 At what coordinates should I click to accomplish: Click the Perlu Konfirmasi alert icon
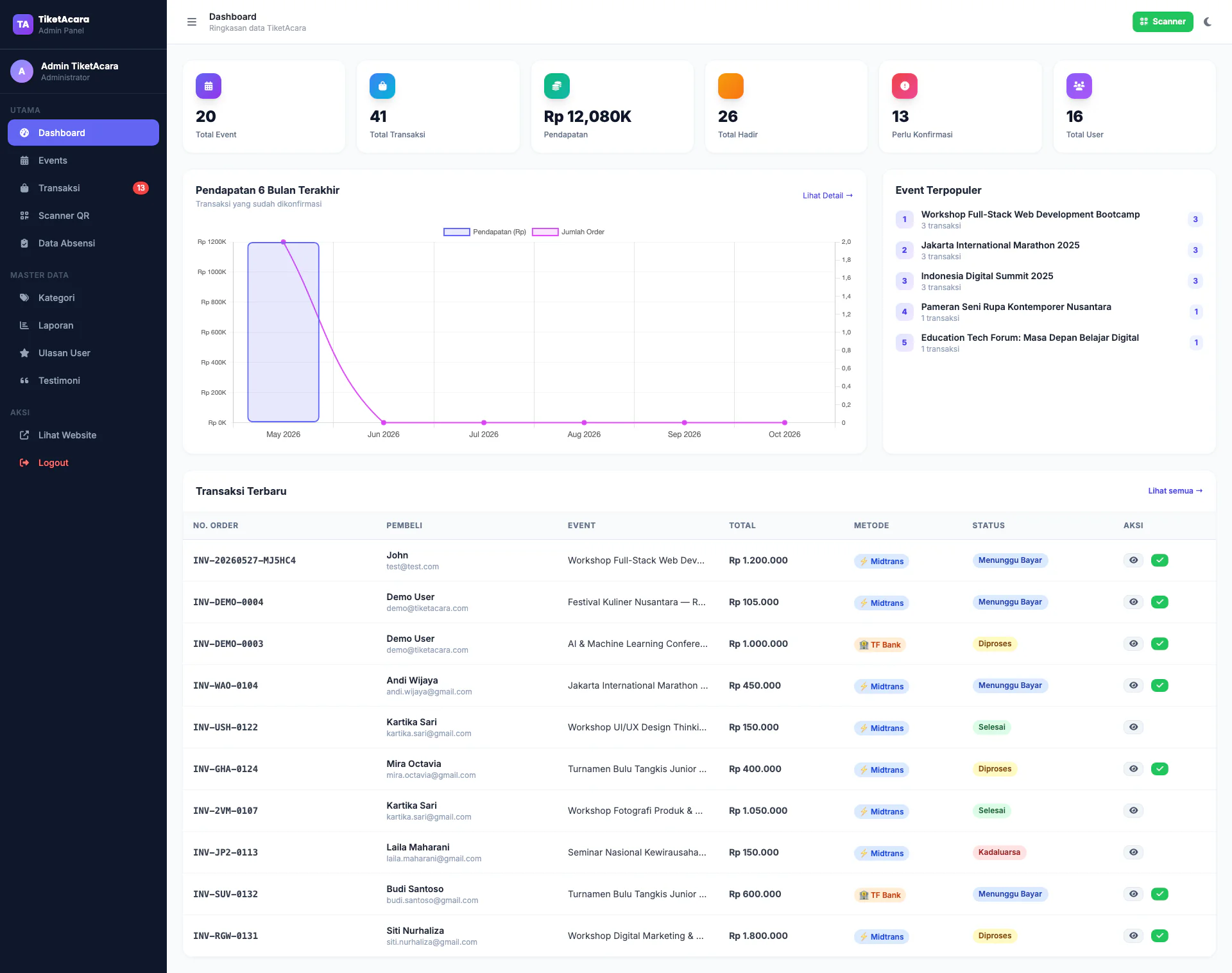click(x=905, y=86)
